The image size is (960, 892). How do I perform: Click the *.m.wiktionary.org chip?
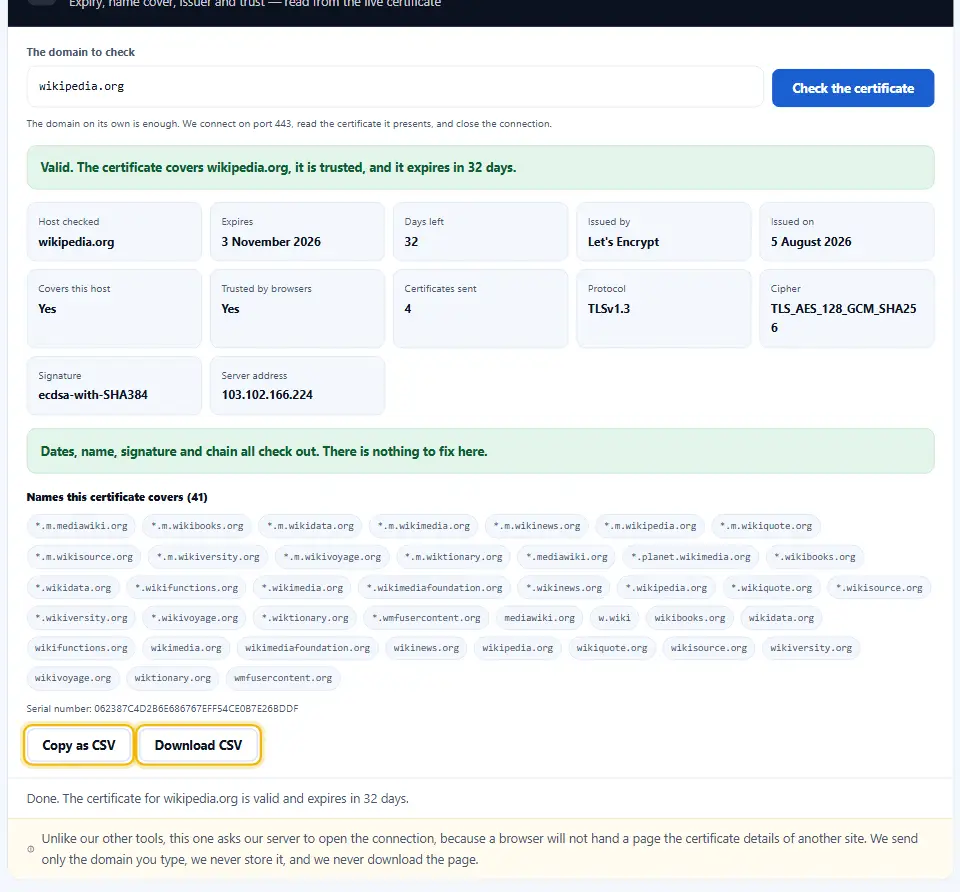(454, 557)
